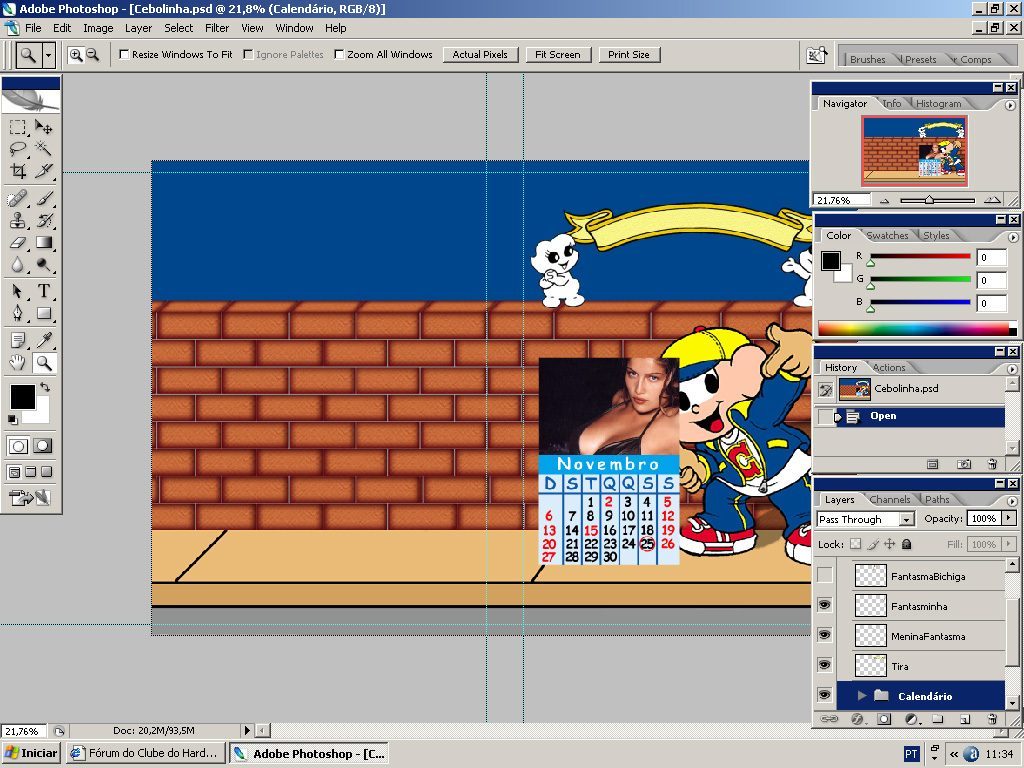Jump to ImageReady from the toolbox
The width and height of the screenshot is (1024, 768).
pos(30,498)
